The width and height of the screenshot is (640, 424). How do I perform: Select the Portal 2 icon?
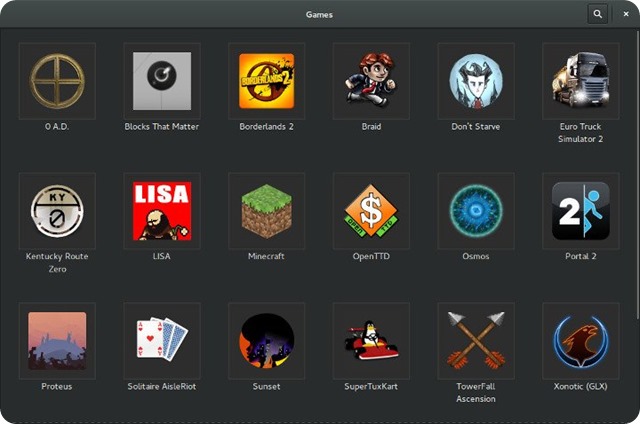[581, 211]
